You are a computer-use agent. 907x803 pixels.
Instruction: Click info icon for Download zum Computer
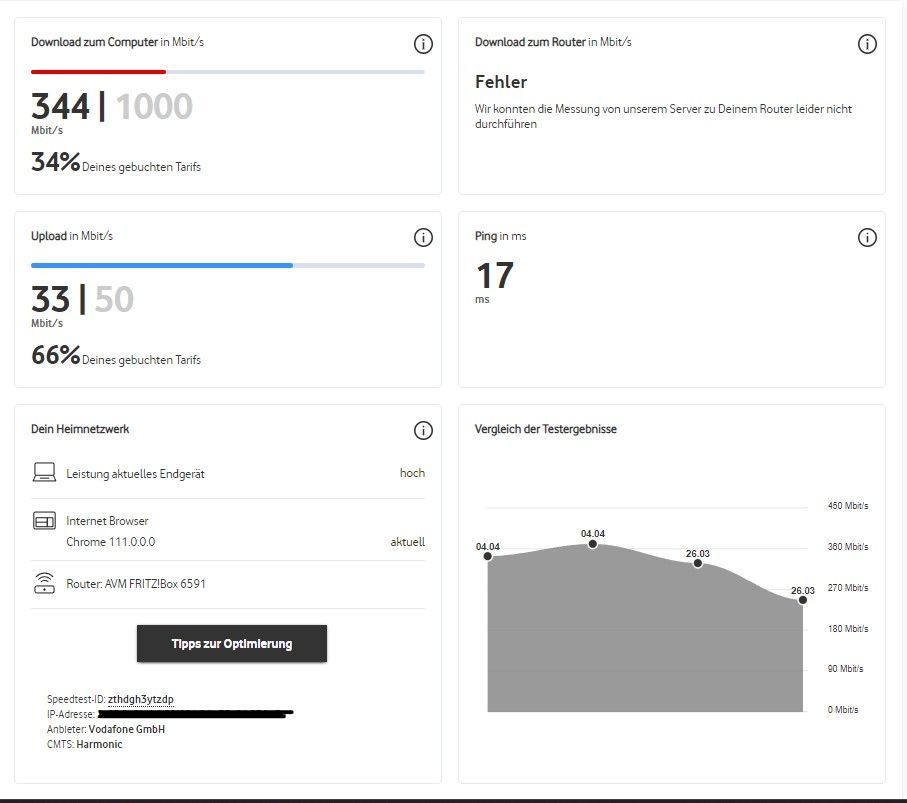click(x=423, y=44)
